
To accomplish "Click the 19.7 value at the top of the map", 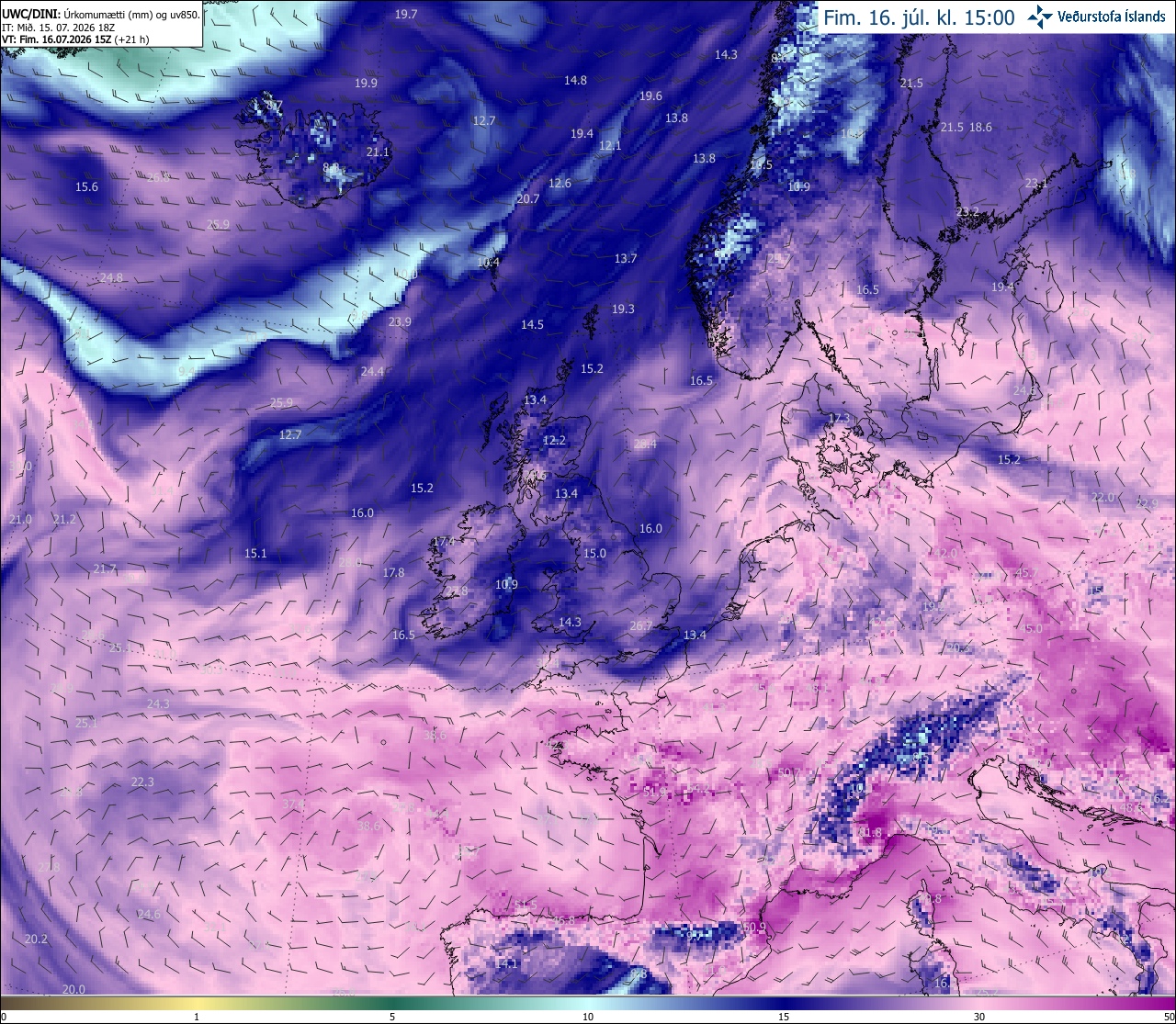I will [406, 15].
